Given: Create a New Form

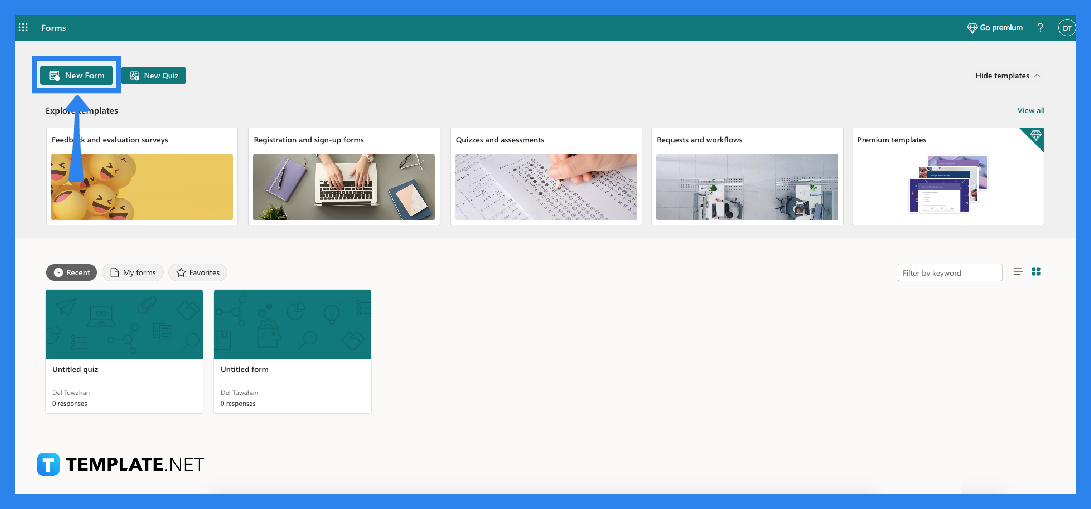Looking at the screenshot, I should (77, 75).
